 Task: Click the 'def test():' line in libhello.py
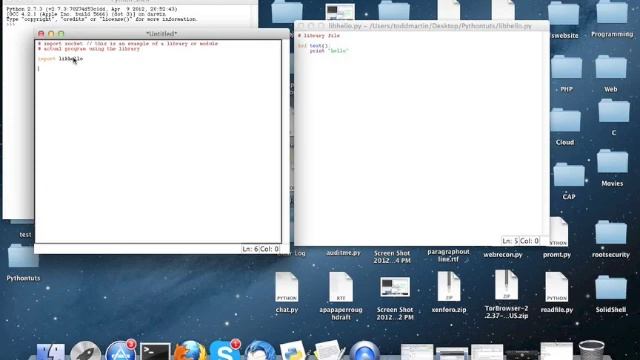tap(313, 46)
